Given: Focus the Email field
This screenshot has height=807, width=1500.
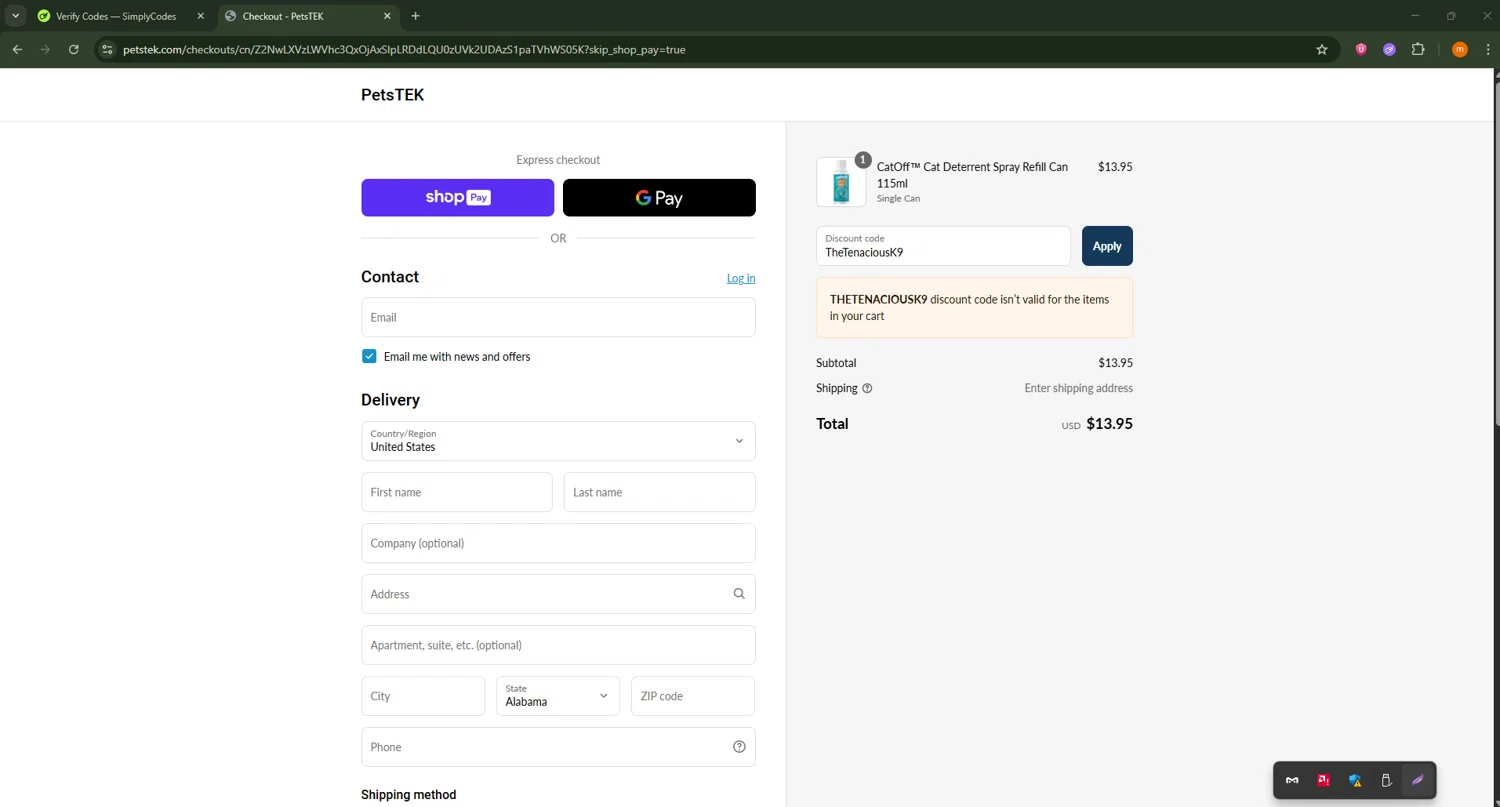Looking at the screenshot, I should (558, 317).
